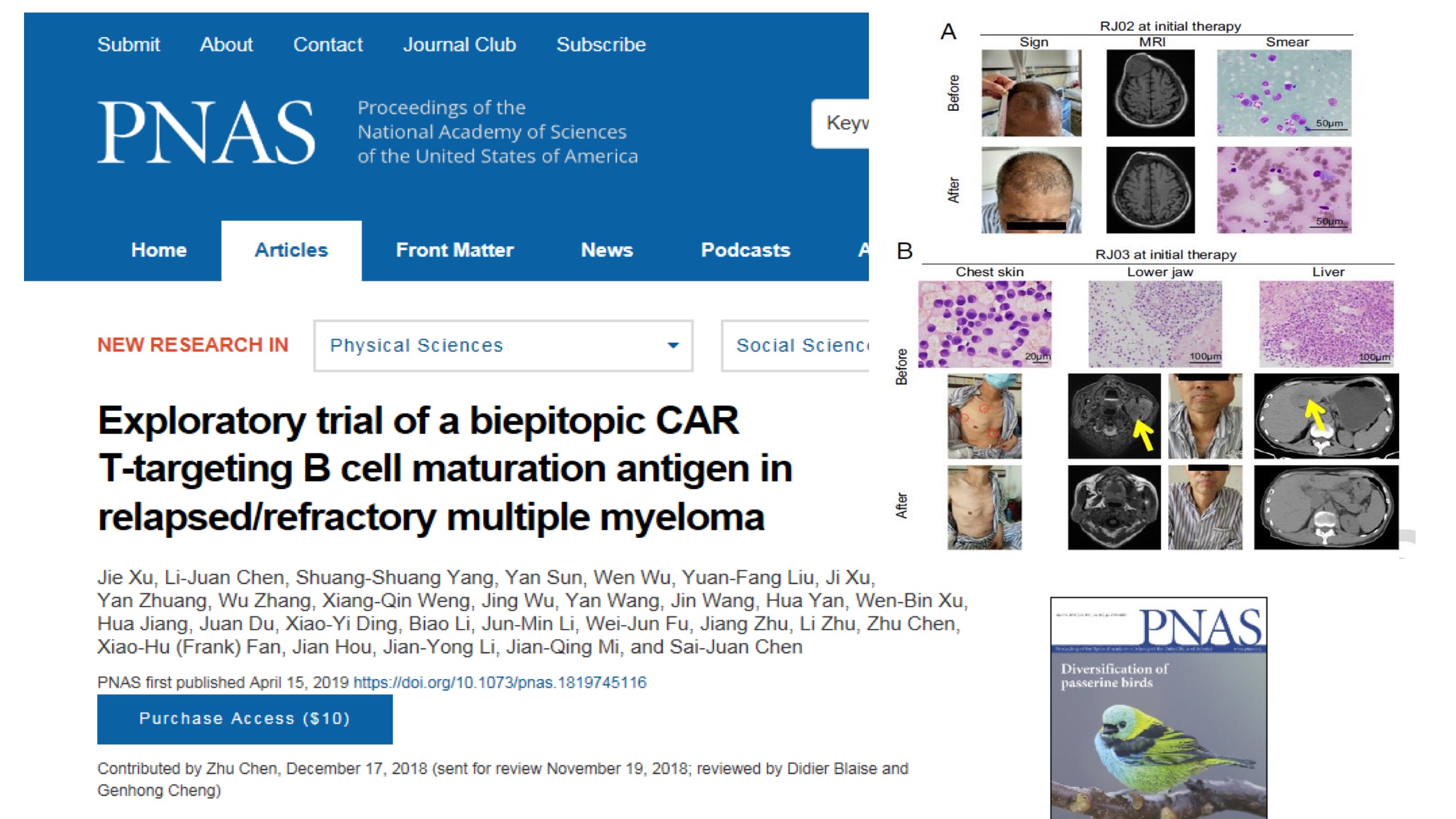Click the keyword search field
The image size is (1456, 819).
point(841,123)
